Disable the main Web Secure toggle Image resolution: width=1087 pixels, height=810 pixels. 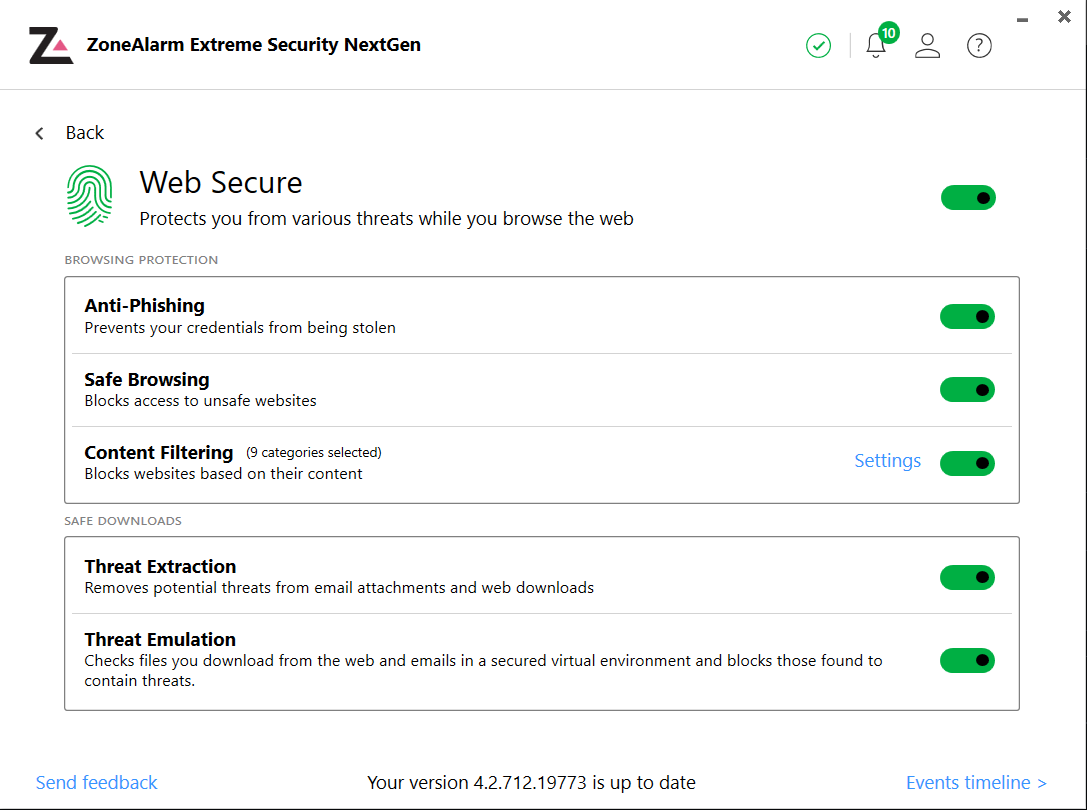[968, 197]
